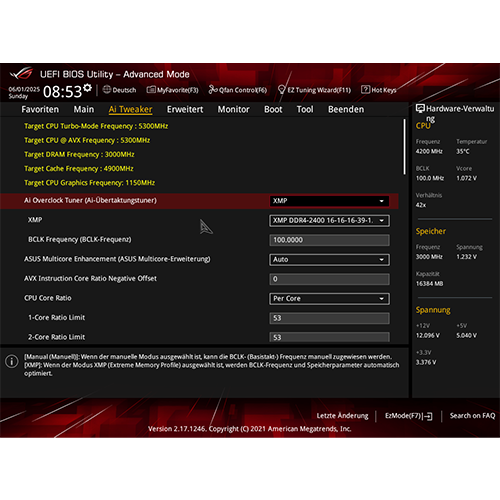Screen dimensions: 500x500
Task: Open the CPU Core Ratio Per Core dropdown
Action: click(x=329, y=298)
